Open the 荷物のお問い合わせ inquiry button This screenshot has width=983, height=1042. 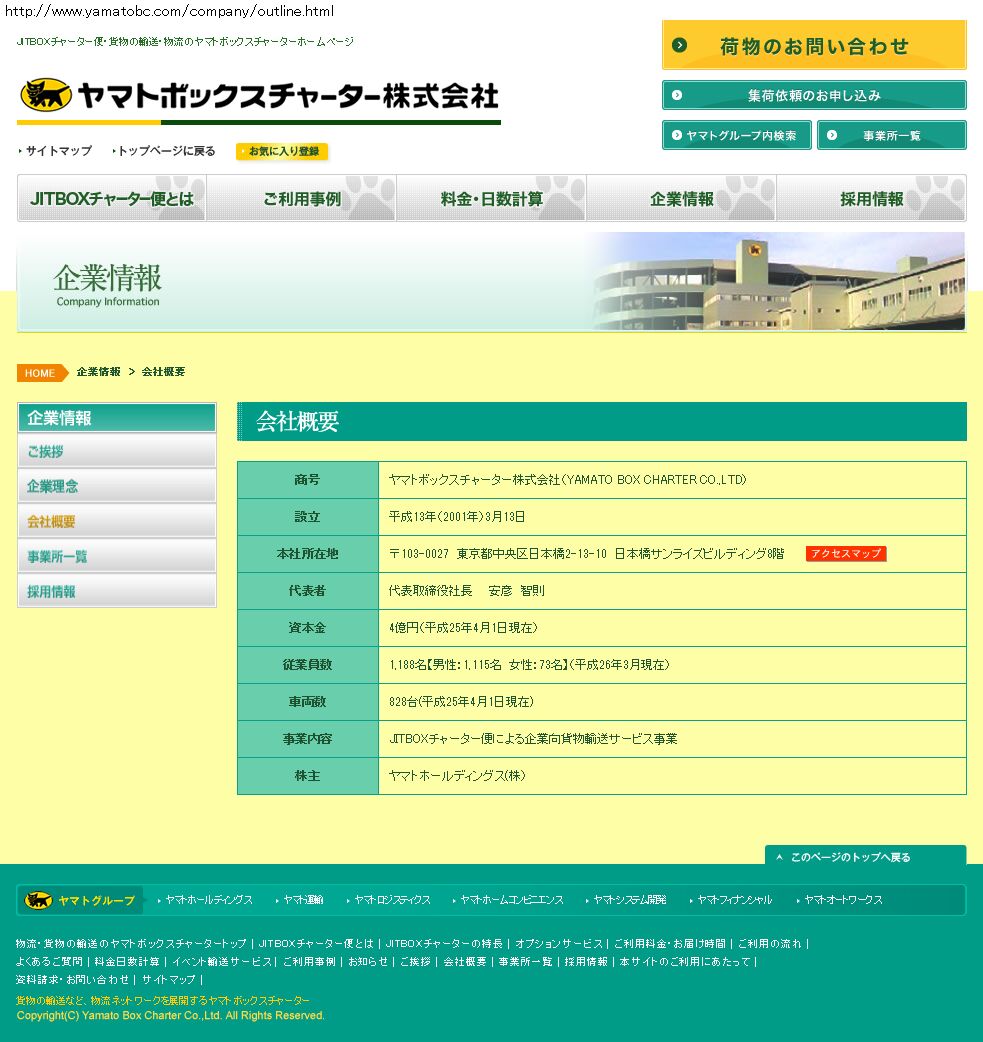tap(814, 45)
